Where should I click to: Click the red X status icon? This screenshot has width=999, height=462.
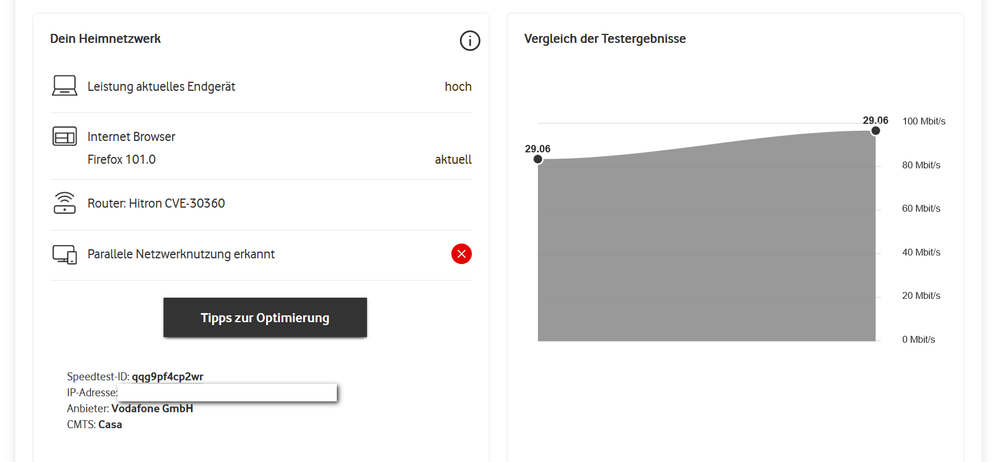coord(461,254)
